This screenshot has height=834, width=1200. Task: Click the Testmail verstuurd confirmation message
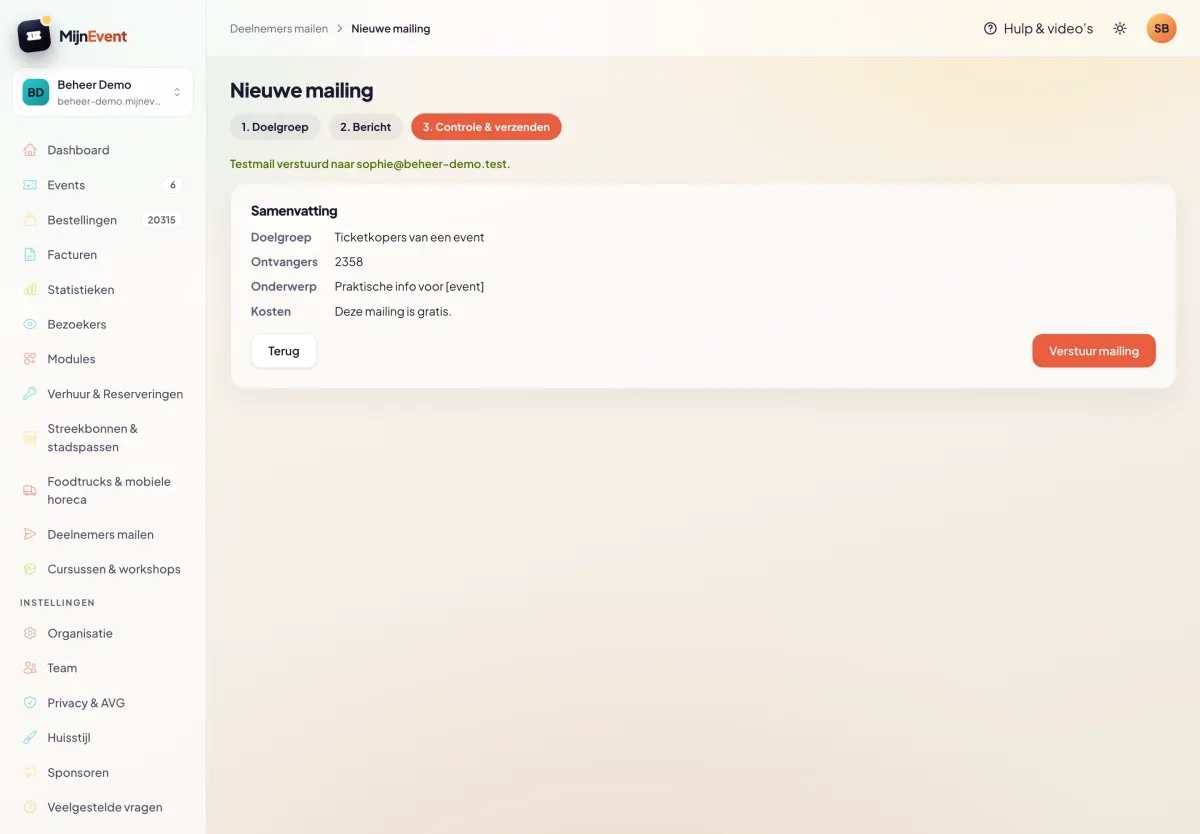[x=370, y=164]
